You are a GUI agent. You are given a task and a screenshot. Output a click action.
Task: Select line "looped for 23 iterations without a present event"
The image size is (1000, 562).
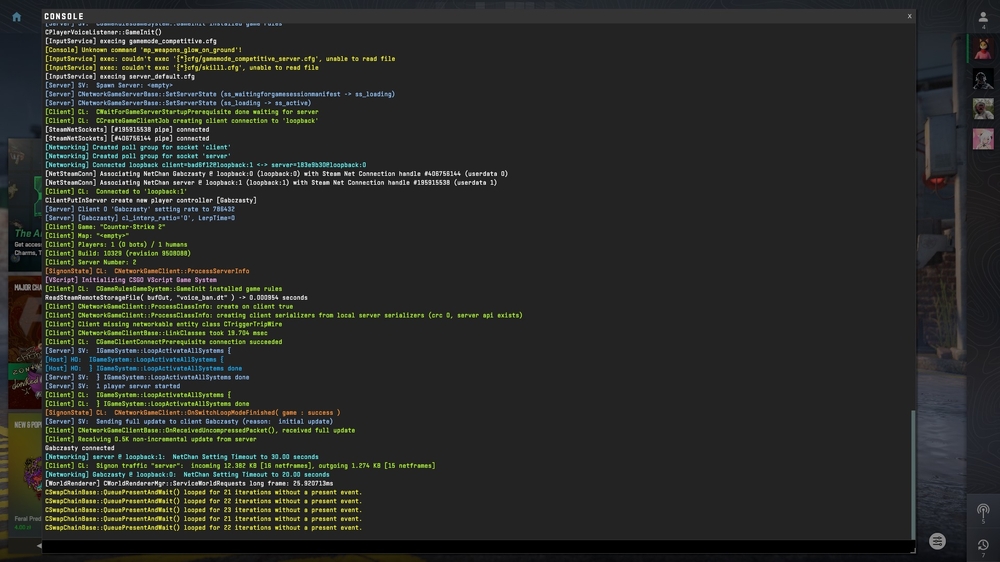pos(203,511)
